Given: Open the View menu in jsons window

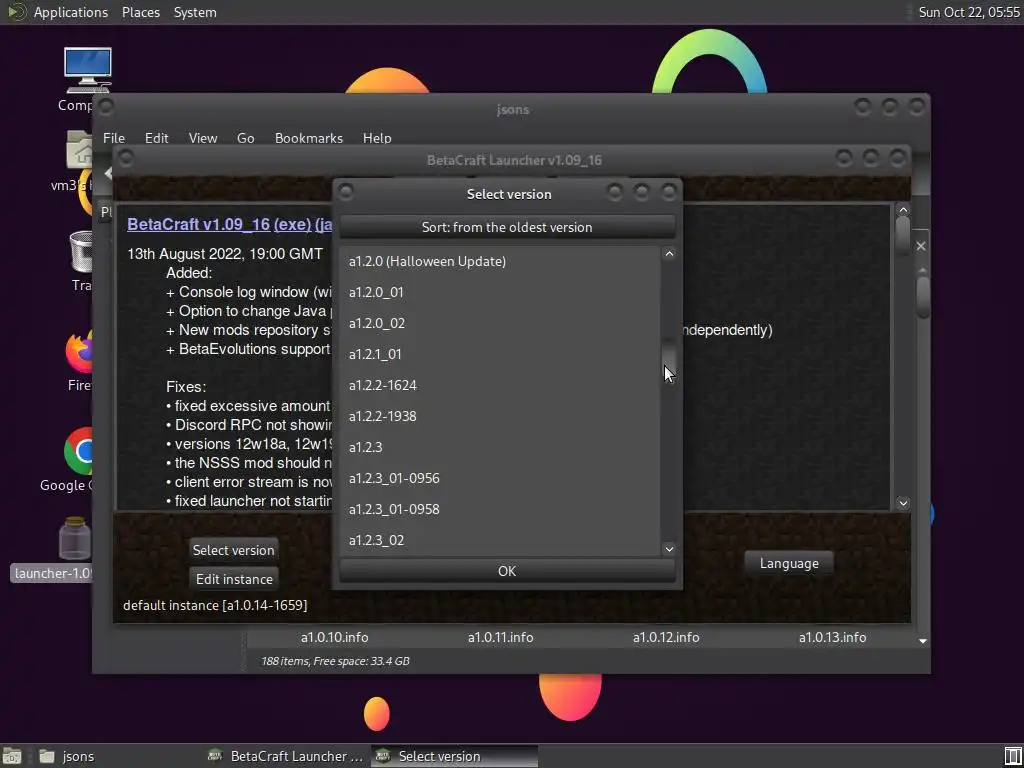Looking at the screenshot, I should click(202, 138).
